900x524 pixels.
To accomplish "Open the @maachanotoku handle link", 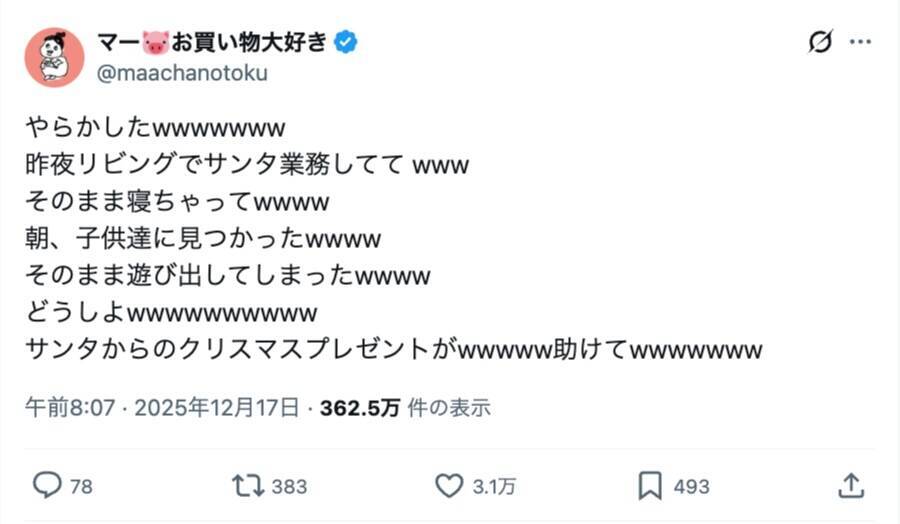I will point(182,73).
